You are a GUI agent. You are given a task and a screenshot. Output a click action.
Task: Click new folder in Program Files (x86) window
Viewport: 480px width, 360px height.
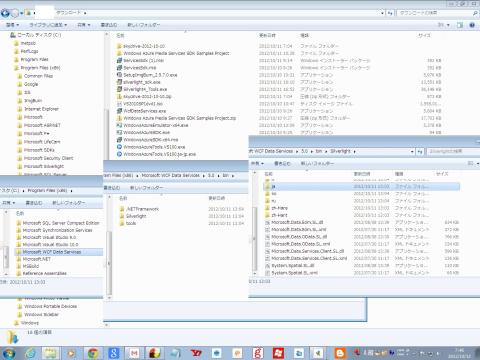68,203
